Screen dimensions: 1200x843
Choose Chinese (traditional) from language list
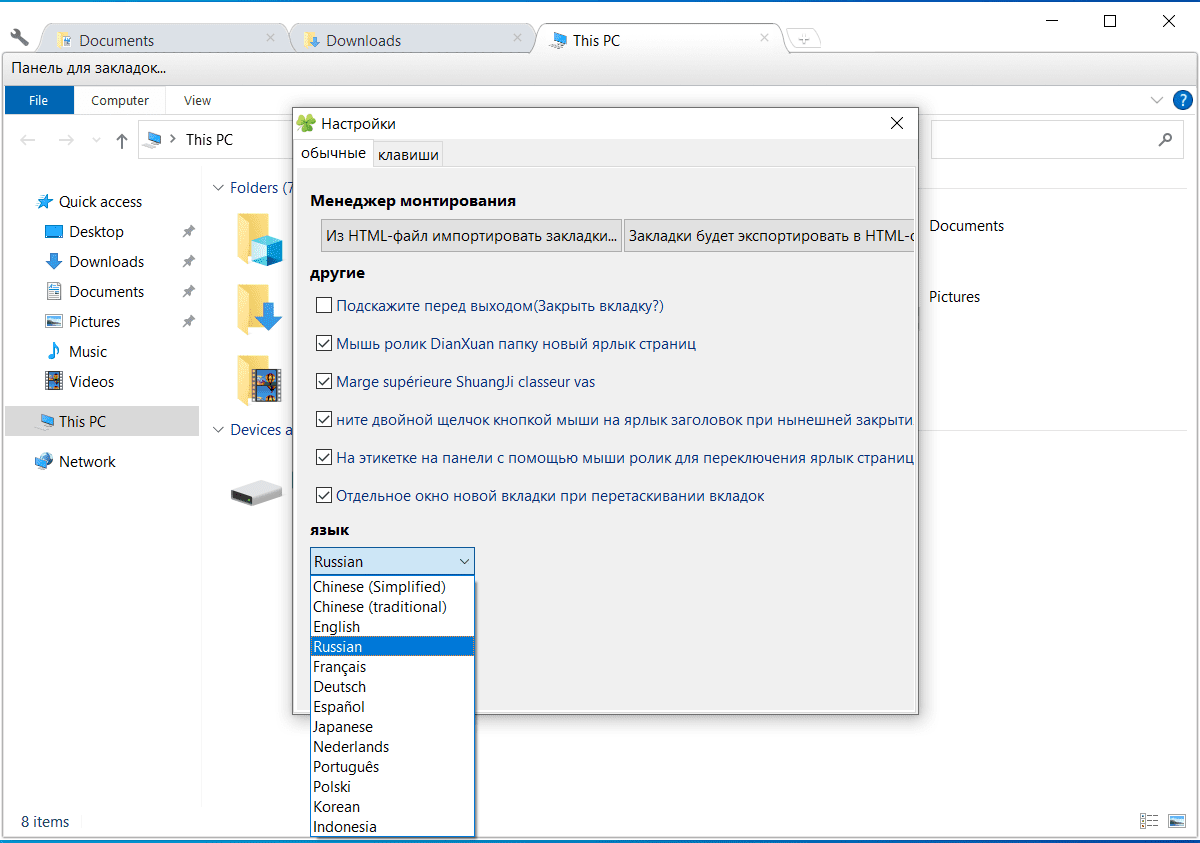point(392,607)
